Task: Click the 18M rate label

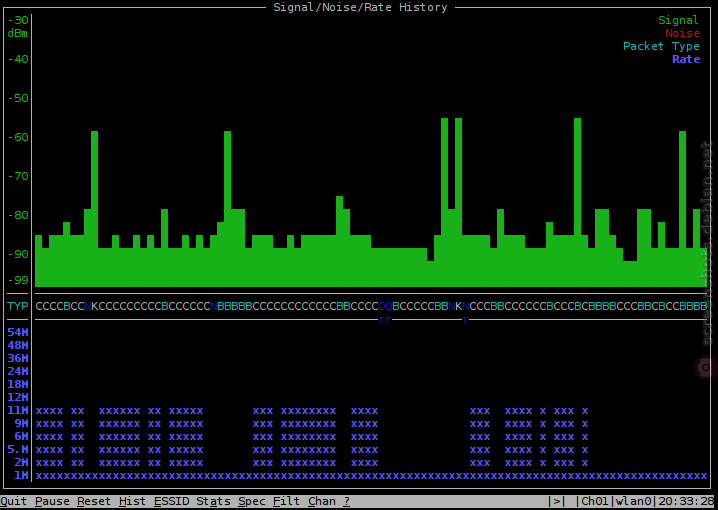Action: click(17, 384)
